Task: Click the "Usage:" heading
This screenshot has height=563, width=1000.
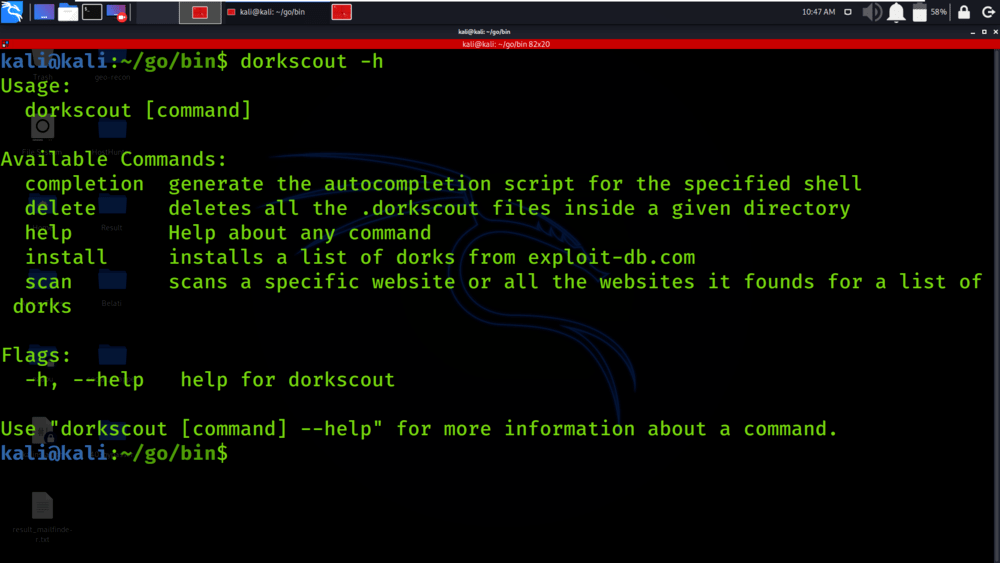Action: click(36, 86)
